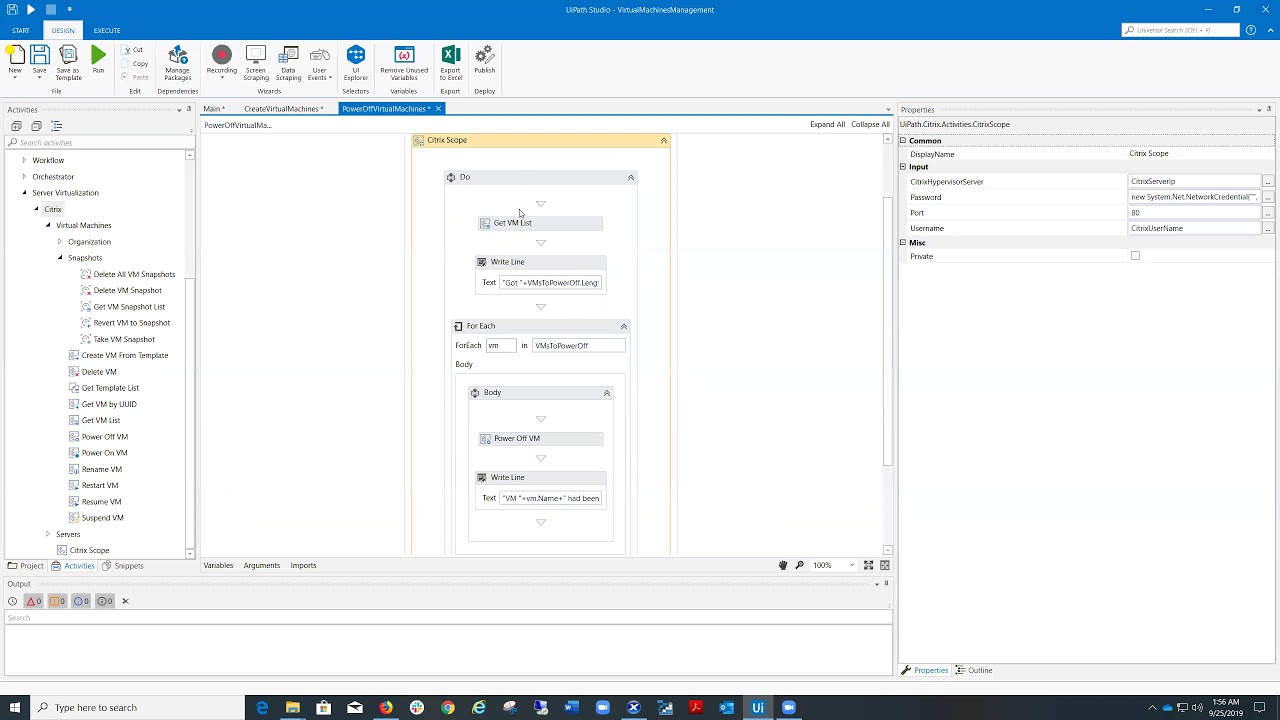1280x720 pixels.
Task: Toggle info messages filter in Output
Action: pyautogui.click(x=81, y=601)
